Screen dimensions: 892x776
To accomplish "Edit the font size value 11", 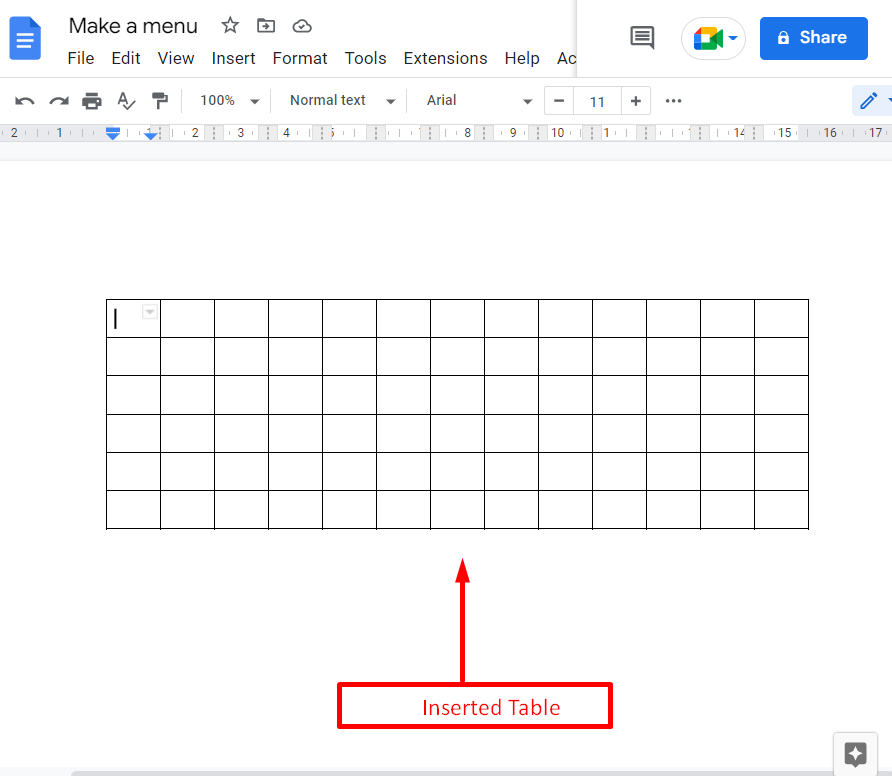I will [x=597, y=101].
